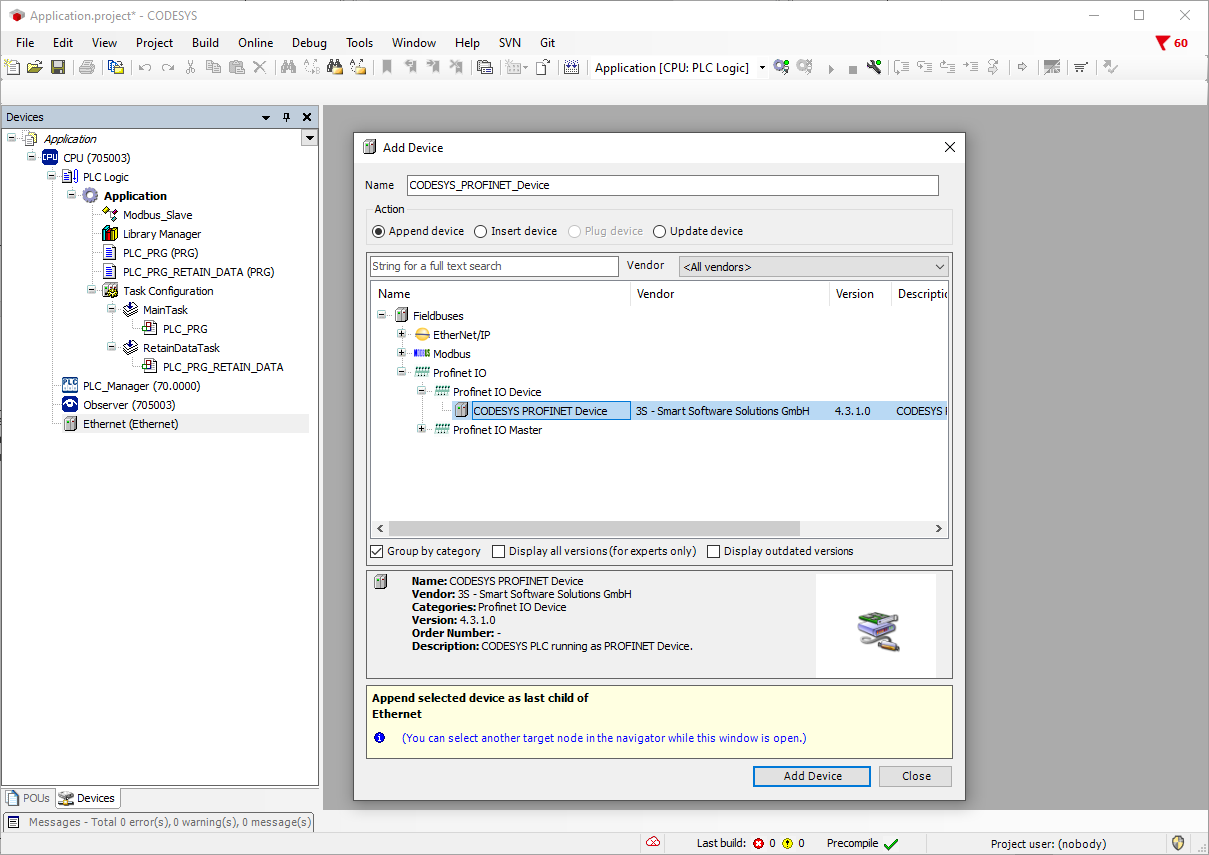The width and height of the screenshot is (1209, 855).
Task: Select the Insert device radio button
Action: tap(481, 231)
